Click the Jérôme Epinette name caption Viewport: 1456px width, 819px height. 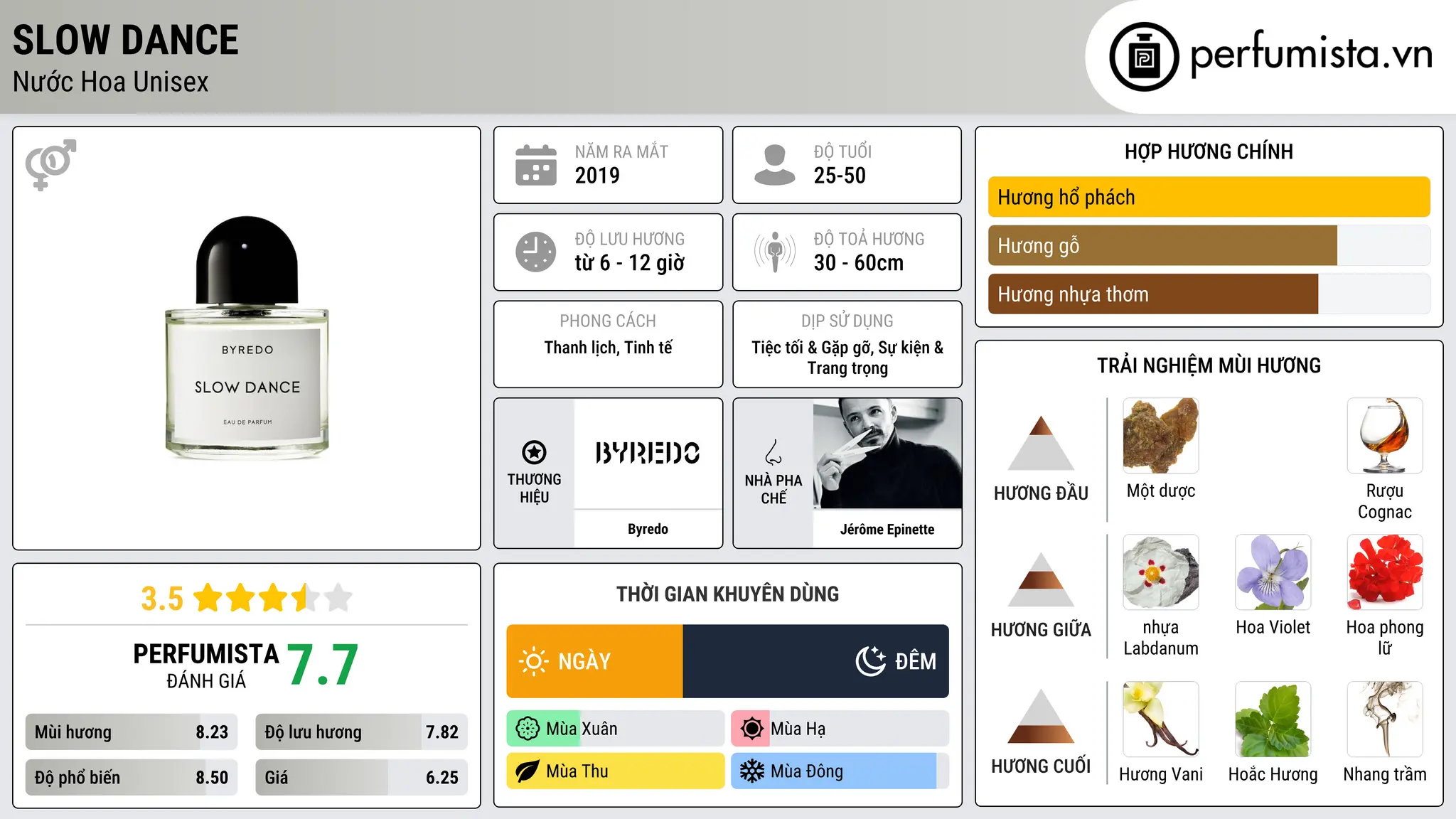(887, 529)
